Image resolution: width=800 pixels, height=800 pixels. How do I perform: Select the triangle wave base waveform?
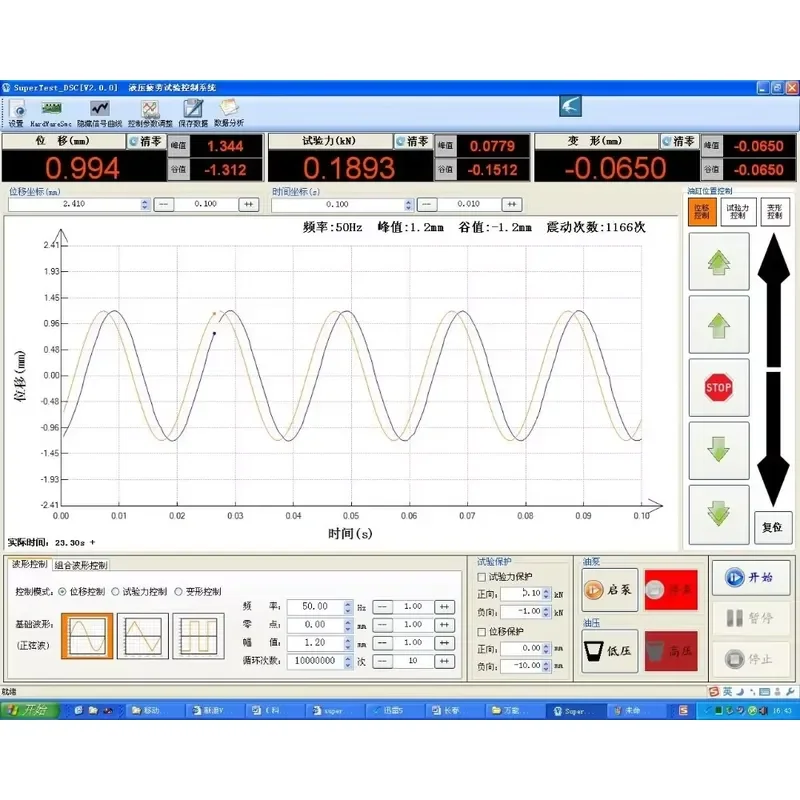[x=143, y=636]
